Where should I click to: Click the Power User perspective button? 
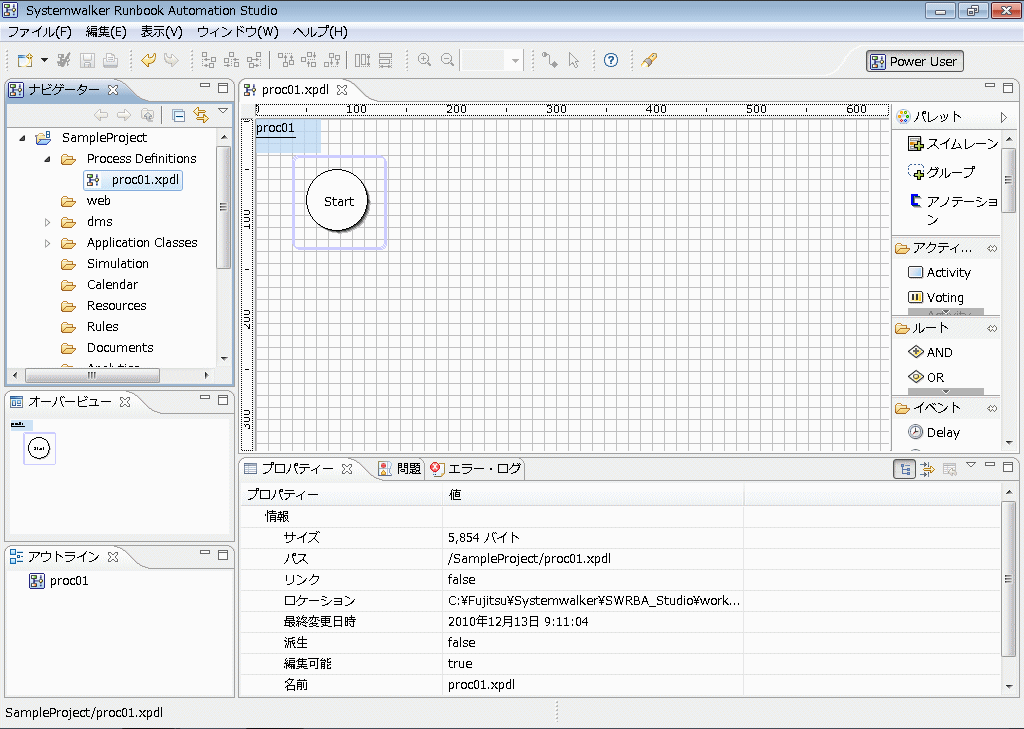914,61
